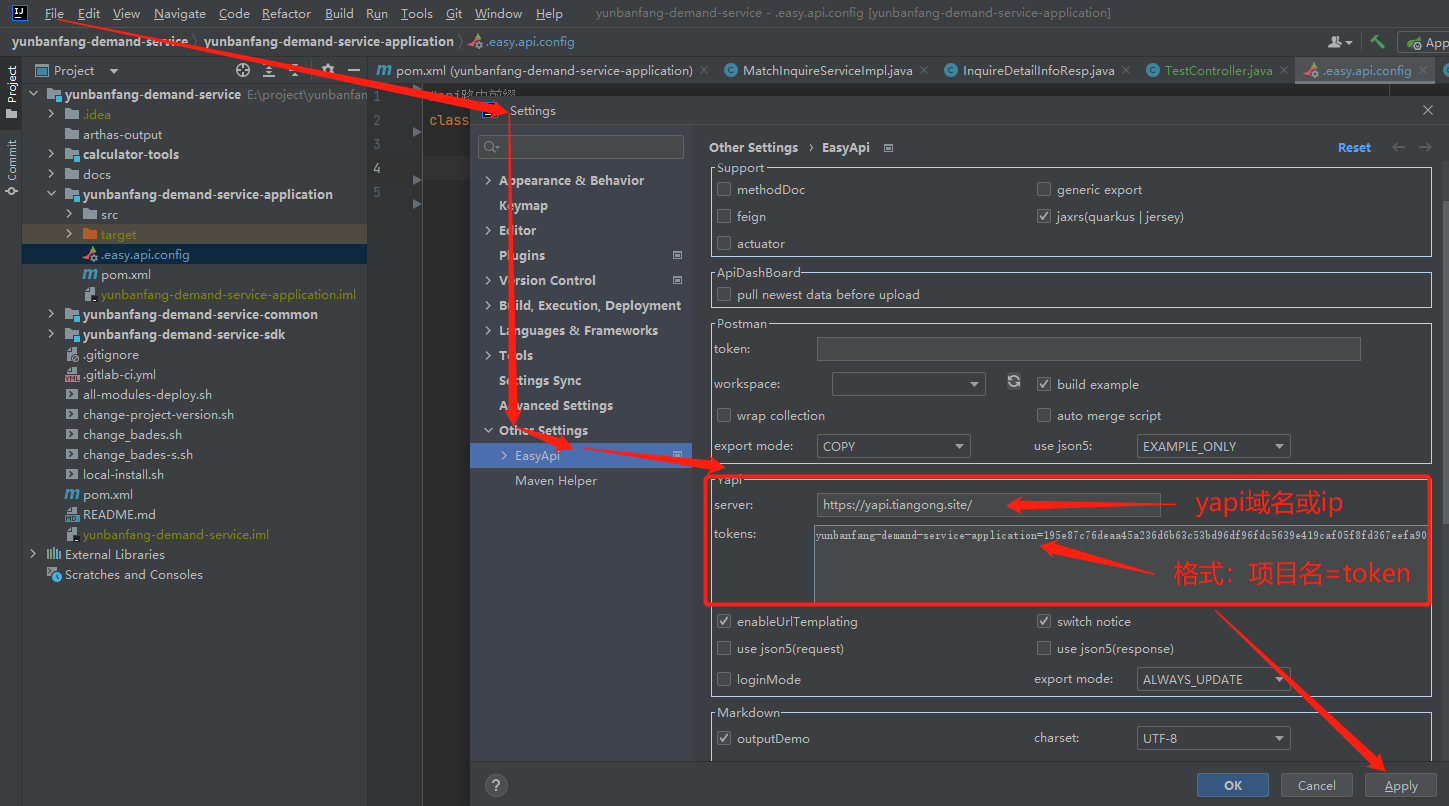The height and width of the screenshot is (806, 1449).
Task: Collapse the Other Settings category
Action: point(488,430)
